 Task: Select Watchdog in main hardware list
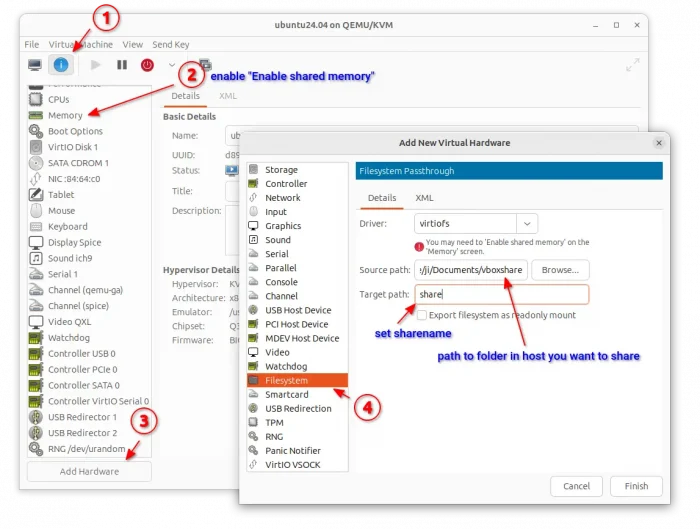[89, 337]
